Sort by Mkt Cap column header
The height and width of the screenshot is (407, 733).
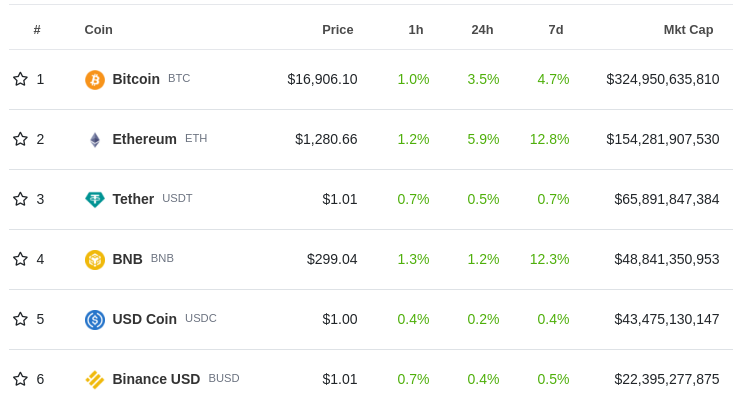click(688, 30)
